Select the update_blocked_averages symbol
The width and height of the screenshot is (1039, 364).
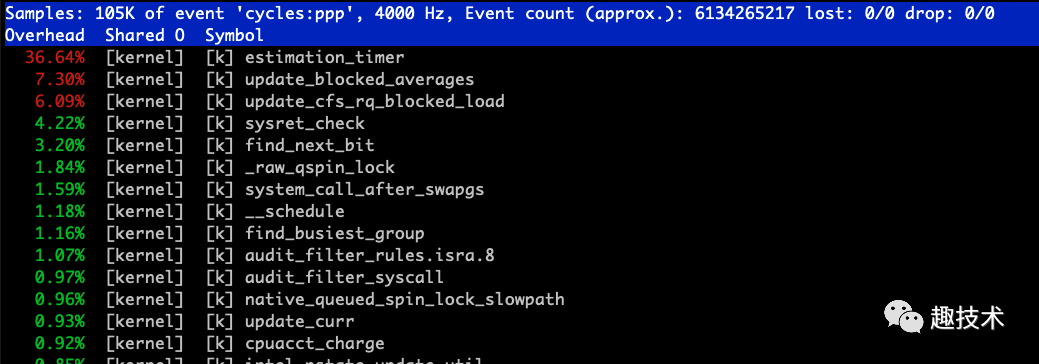point(360,80)
